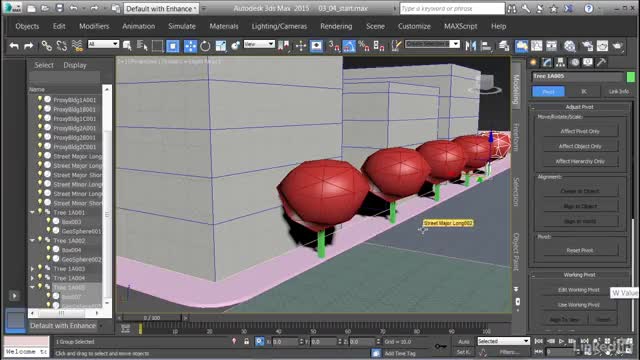Click the Reset Pivot button

pos(580,251)
